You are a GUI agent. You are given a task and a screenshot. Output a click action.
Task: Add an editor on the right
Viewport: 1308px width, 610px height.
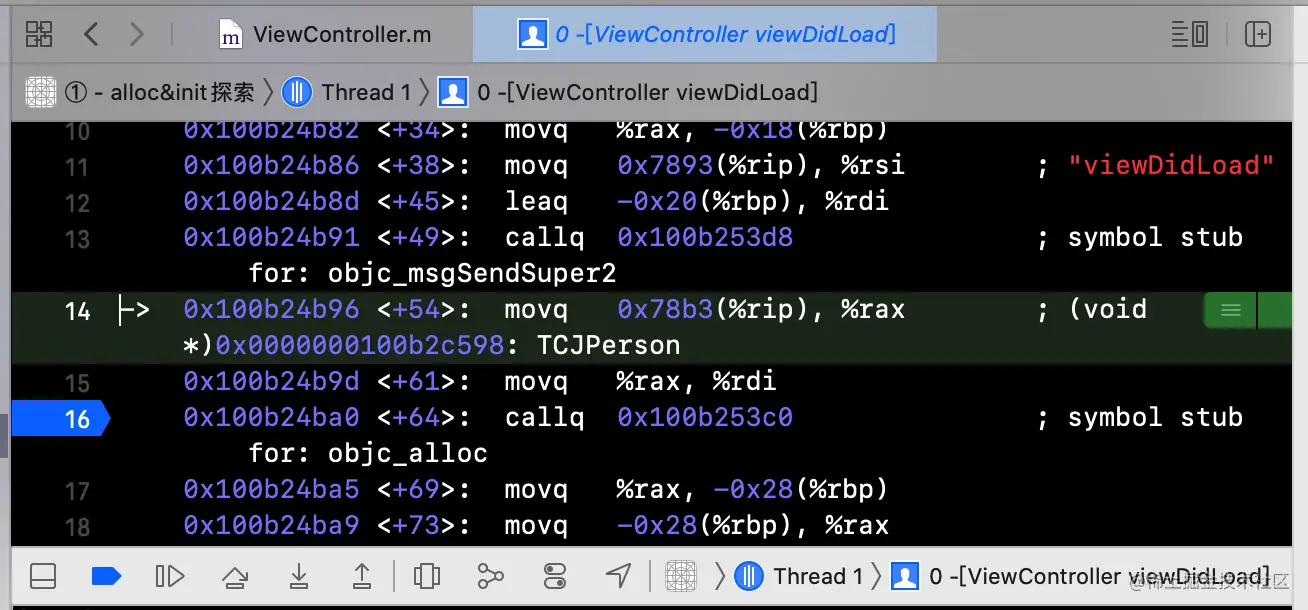[x=1257, y=34]
